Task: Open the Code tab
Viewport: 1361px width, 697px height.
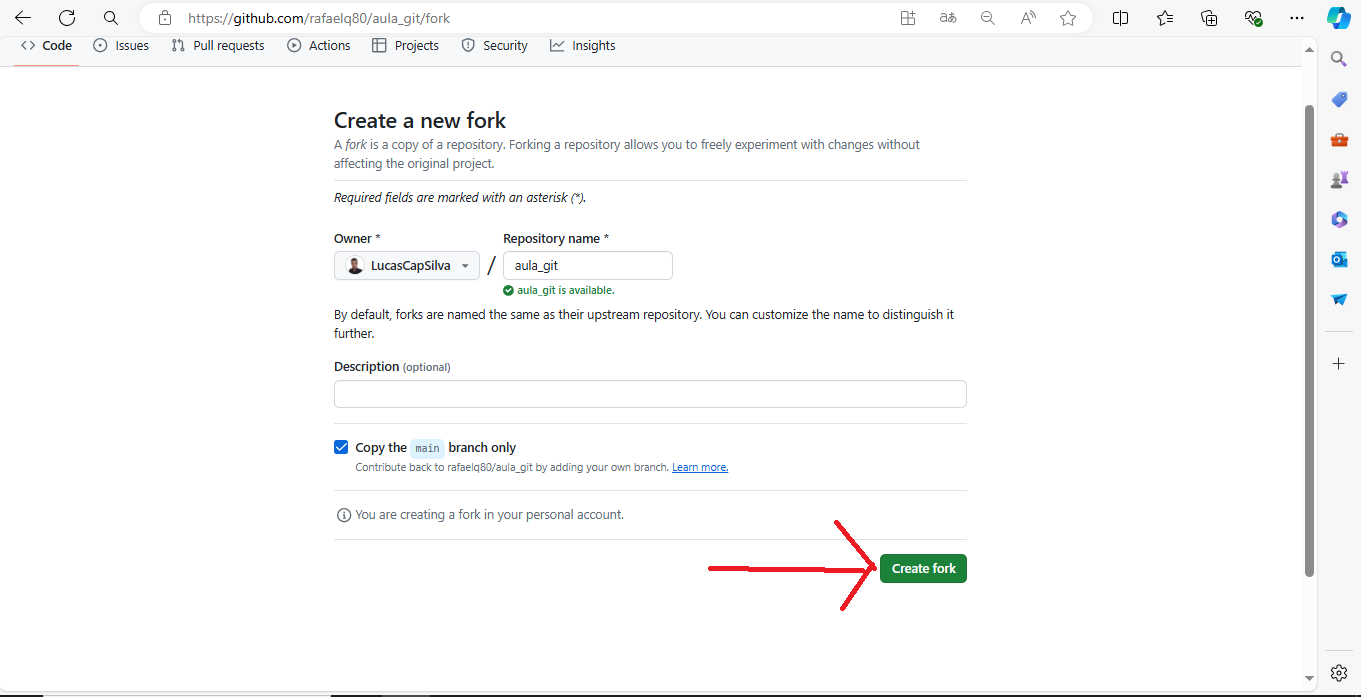Action: coord(46,45)
